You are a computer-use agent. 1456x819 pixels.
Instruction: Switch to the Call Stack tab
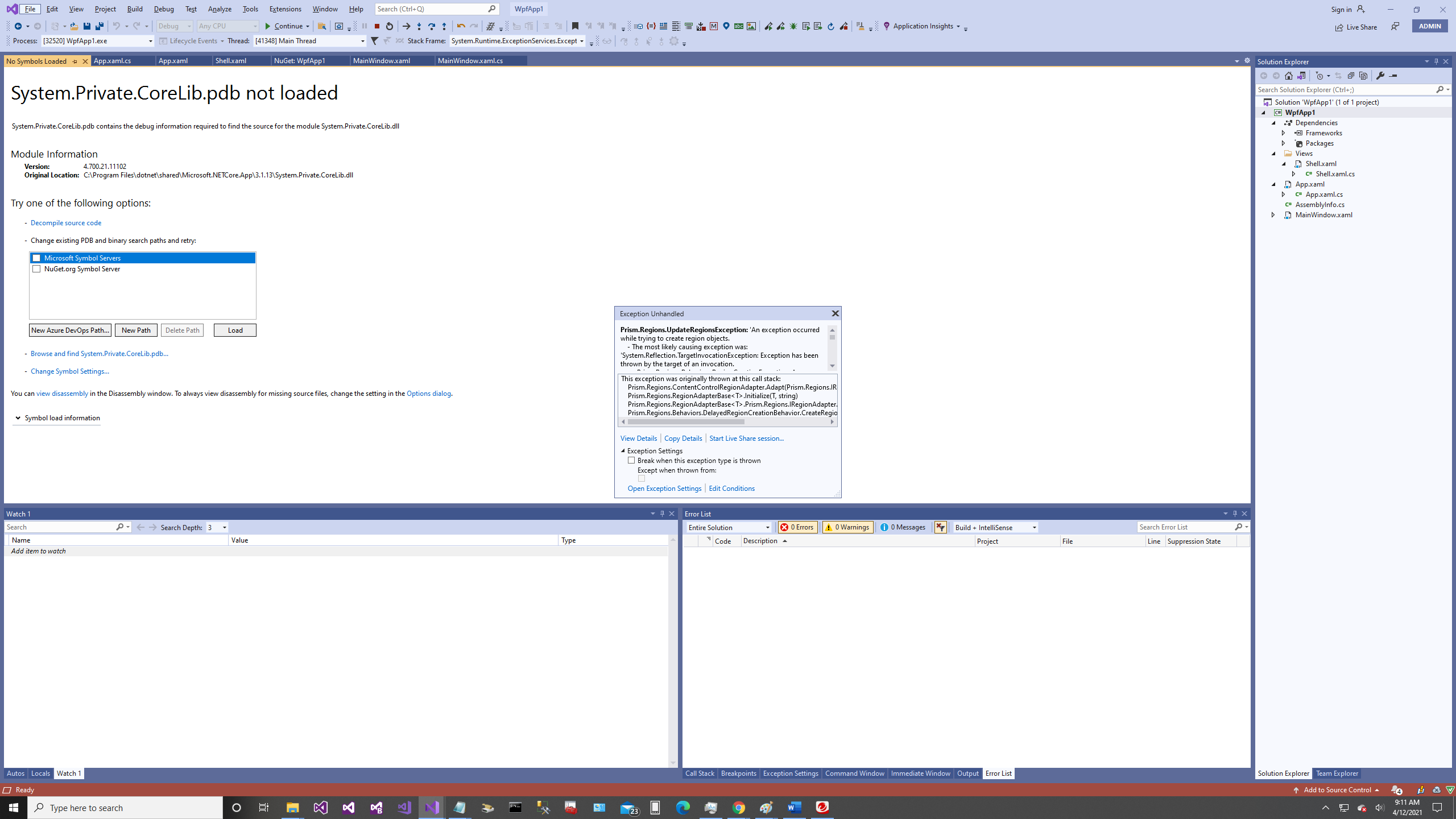(699, 773)
